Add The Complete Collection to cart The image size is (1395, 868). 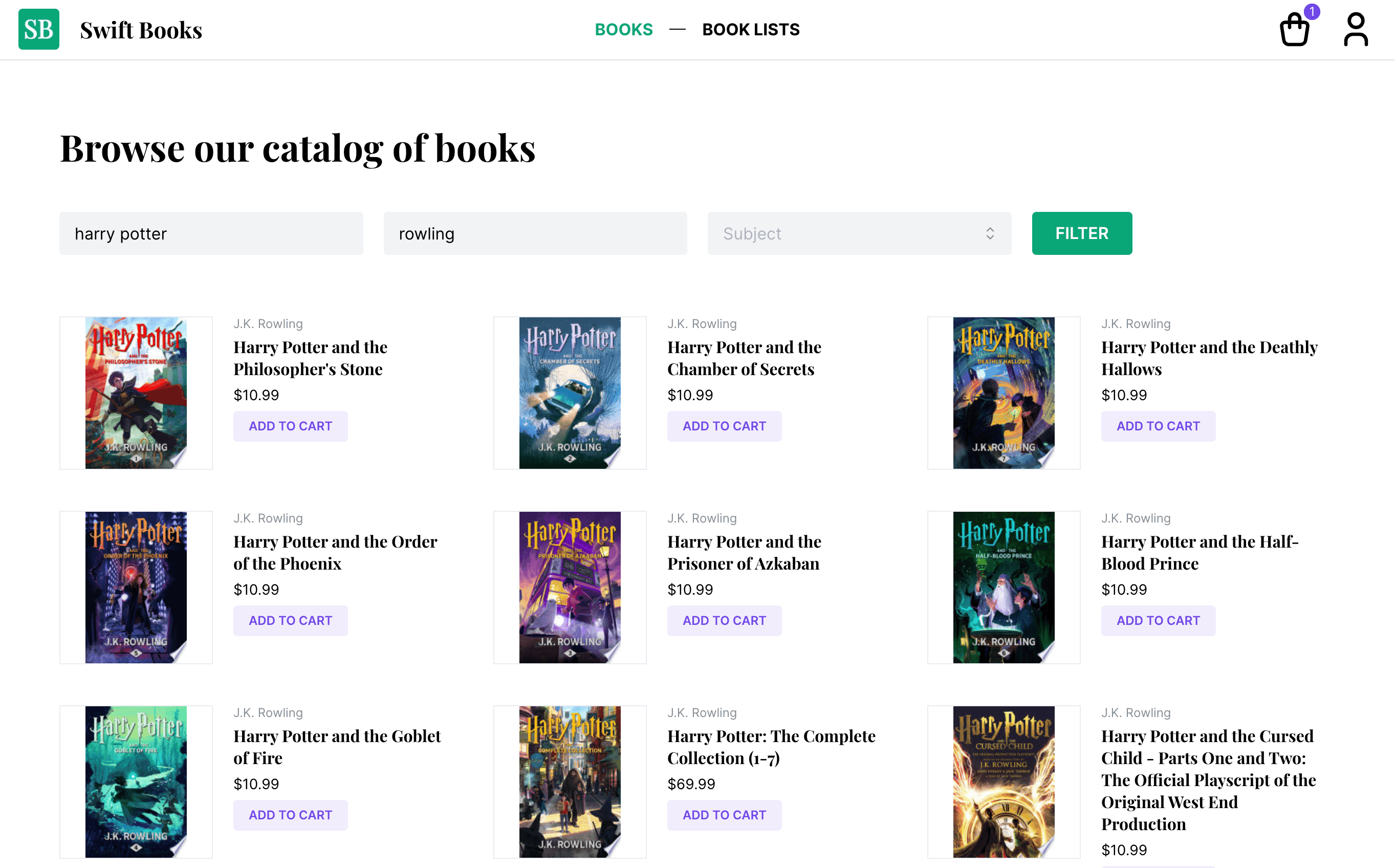[x=724, y=815]
